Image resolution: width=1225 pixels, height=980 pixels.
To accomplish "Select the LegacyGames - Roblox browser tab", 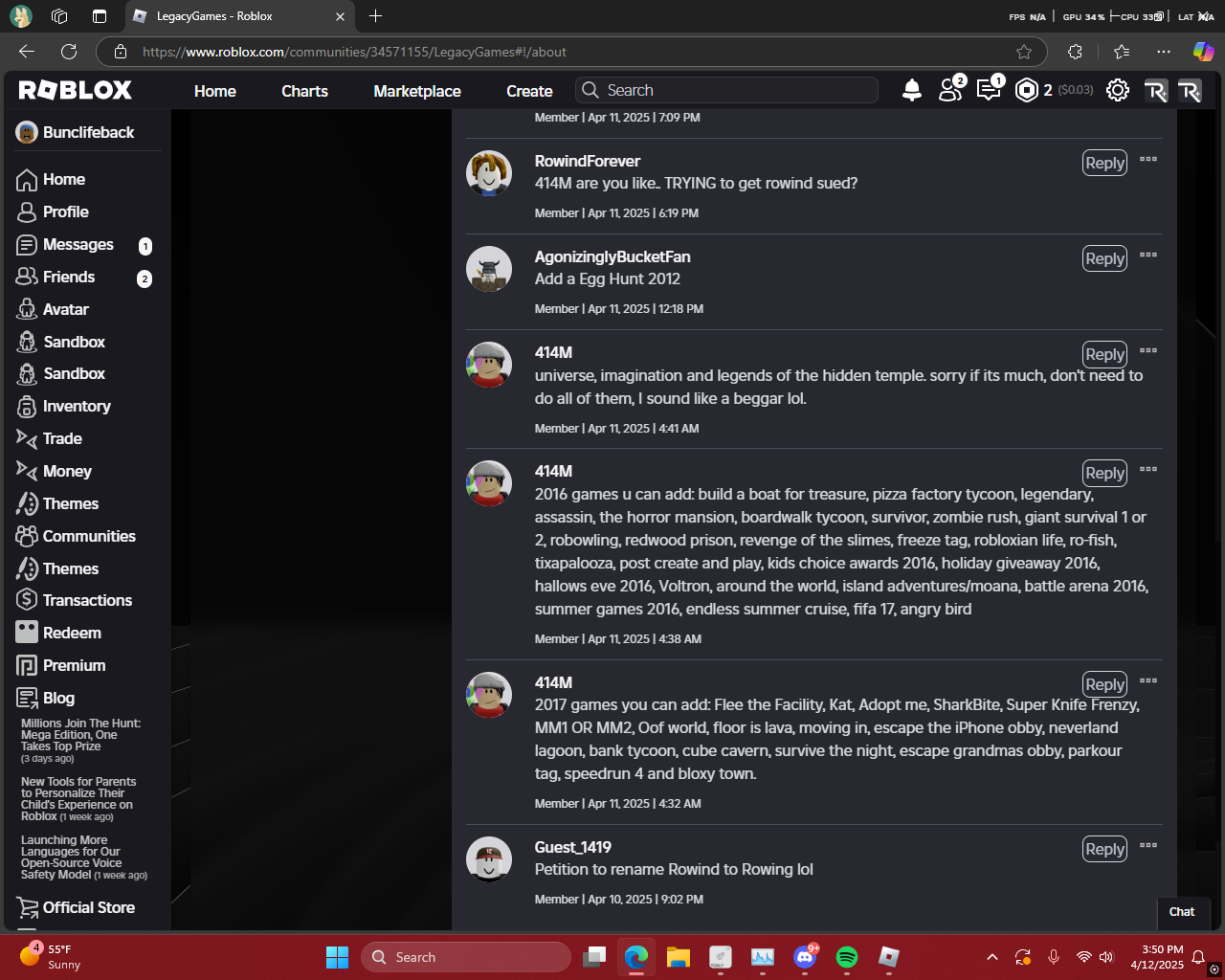I will [x=240, y=16].
